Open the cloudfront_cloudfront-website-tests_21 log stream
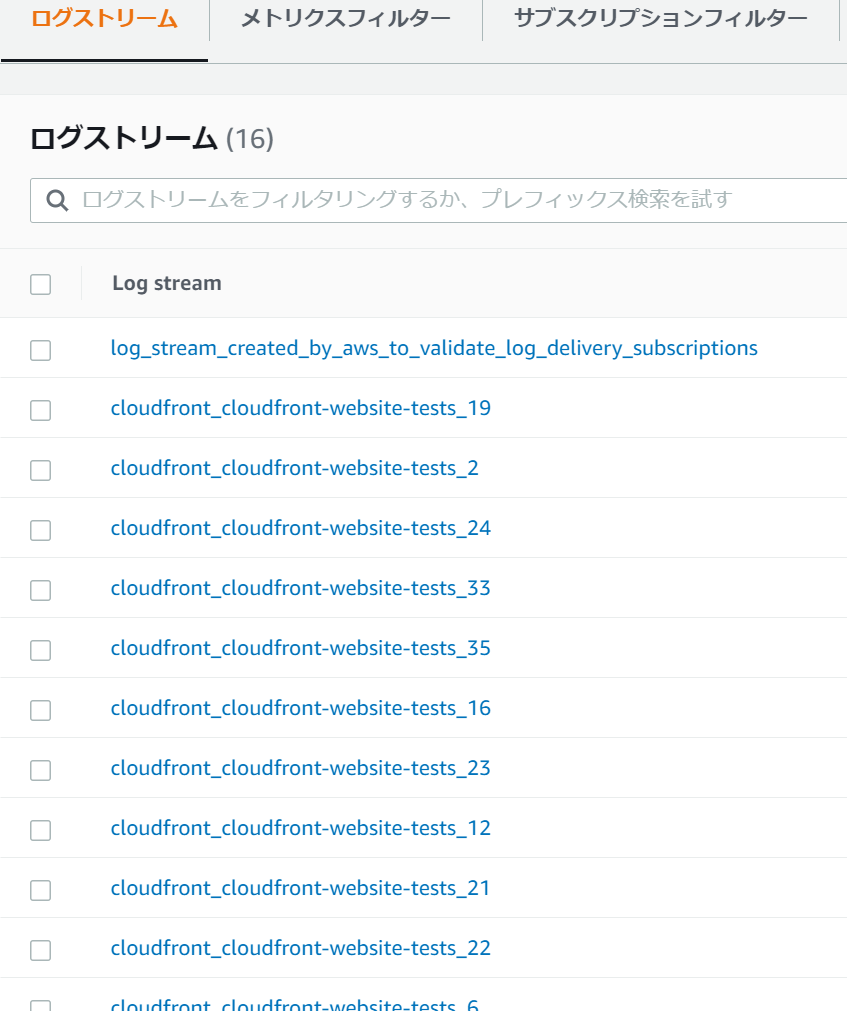This screenshot has height=1011, width=847. (301, 888)
